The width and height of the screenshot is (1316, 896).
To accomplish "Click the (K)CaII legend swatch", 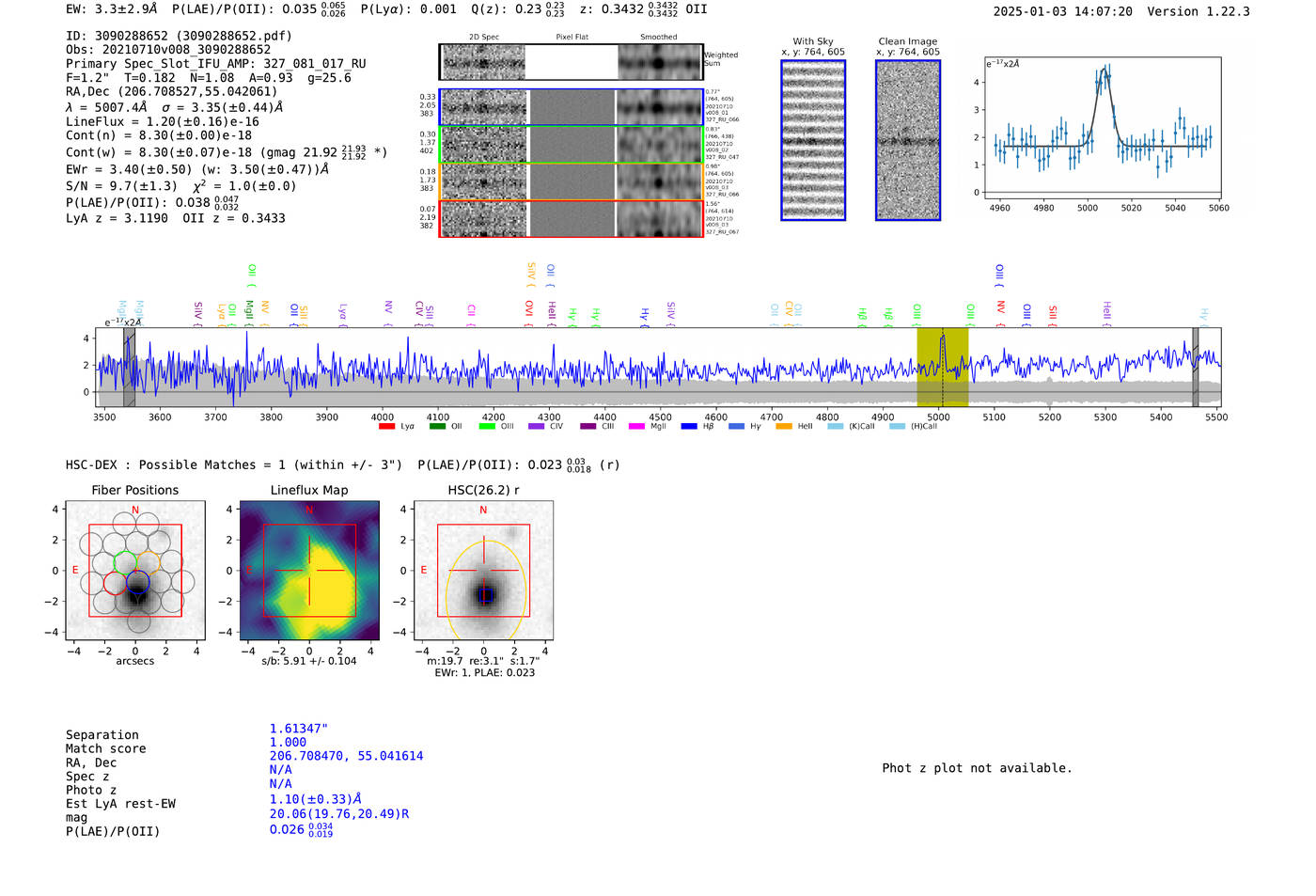I will (x=835, y=427).
